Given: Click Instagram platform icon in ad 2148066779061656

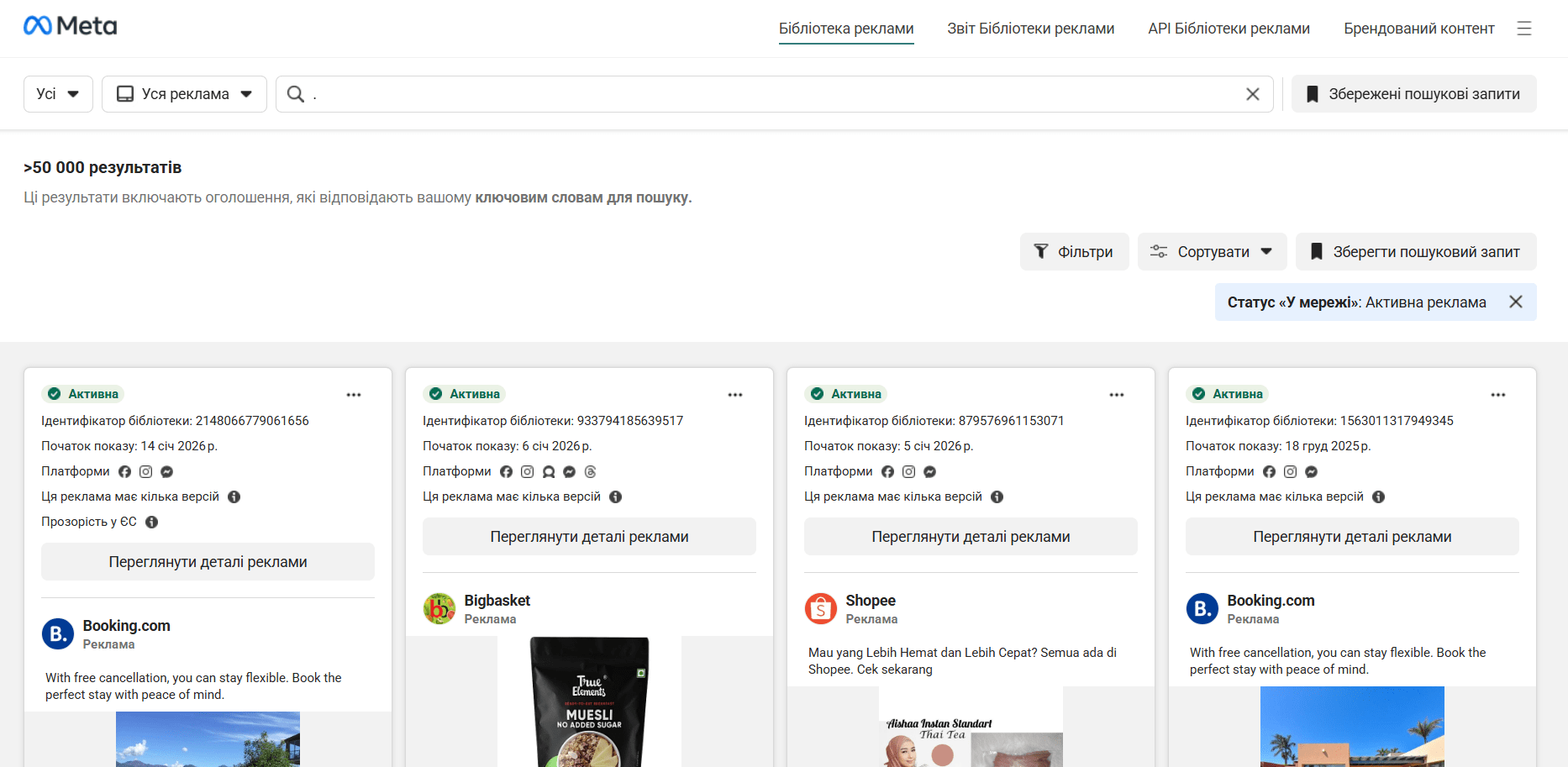Looking at the screenshot, I should pos(146,472).
